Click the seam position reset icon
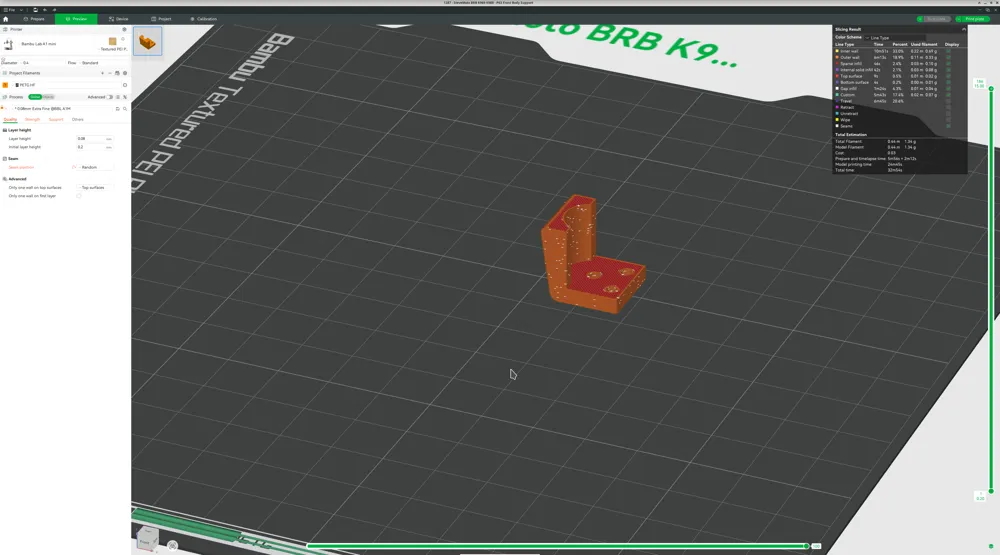Image resolution: width=1000 pixels, height=555 pixels. pyautogui.click(x=74, y=167)
